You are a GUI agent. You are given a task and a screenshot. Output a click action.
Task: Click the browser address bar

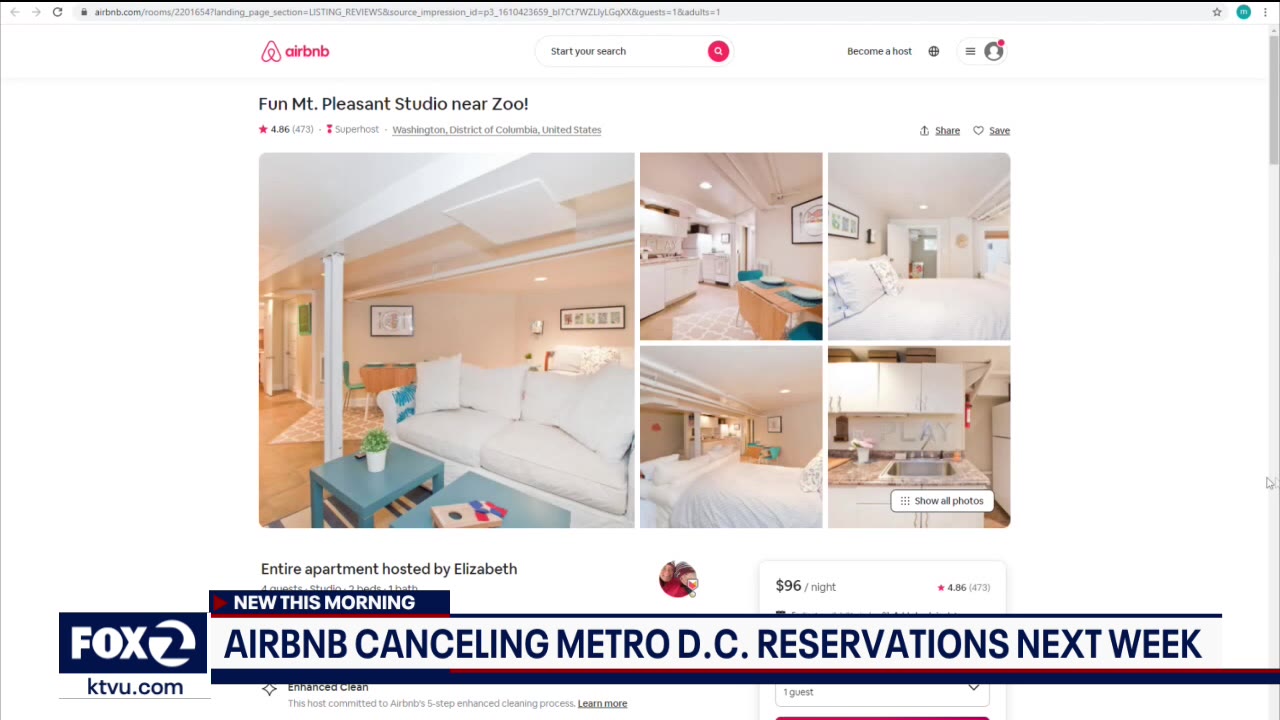pyautogui.click(x=640, y=12)
